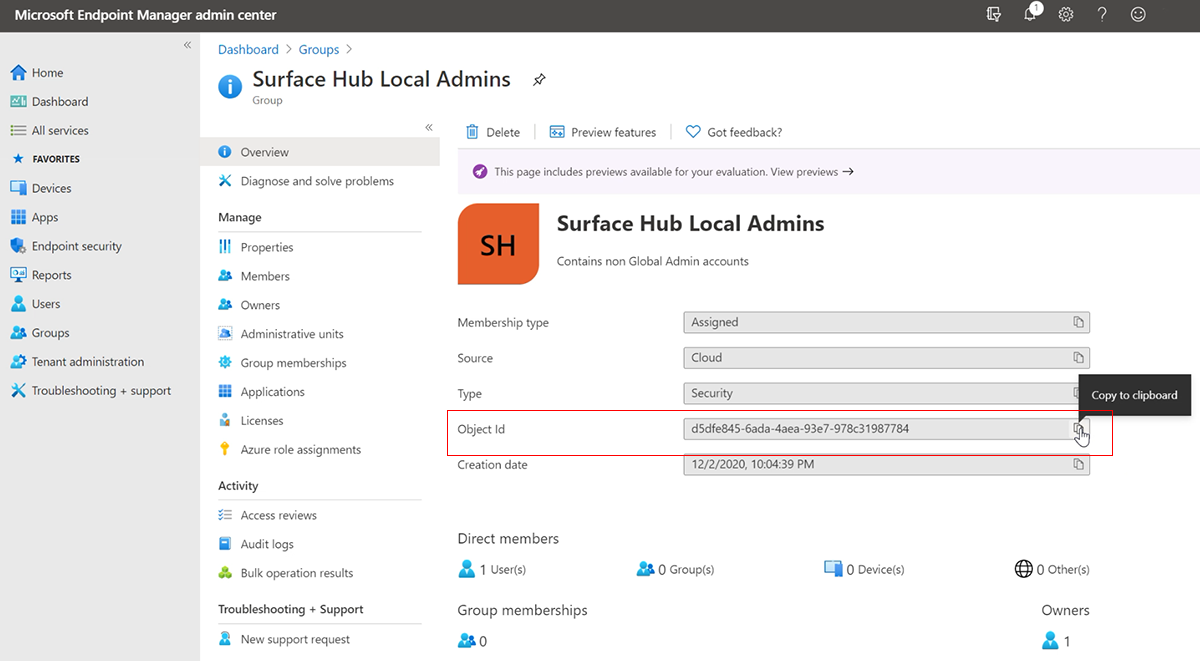This screenshot has height=661, width=1200.
Task: Pin the Surface Hub Local Admins blade
Action: click(x=539, y=80)
